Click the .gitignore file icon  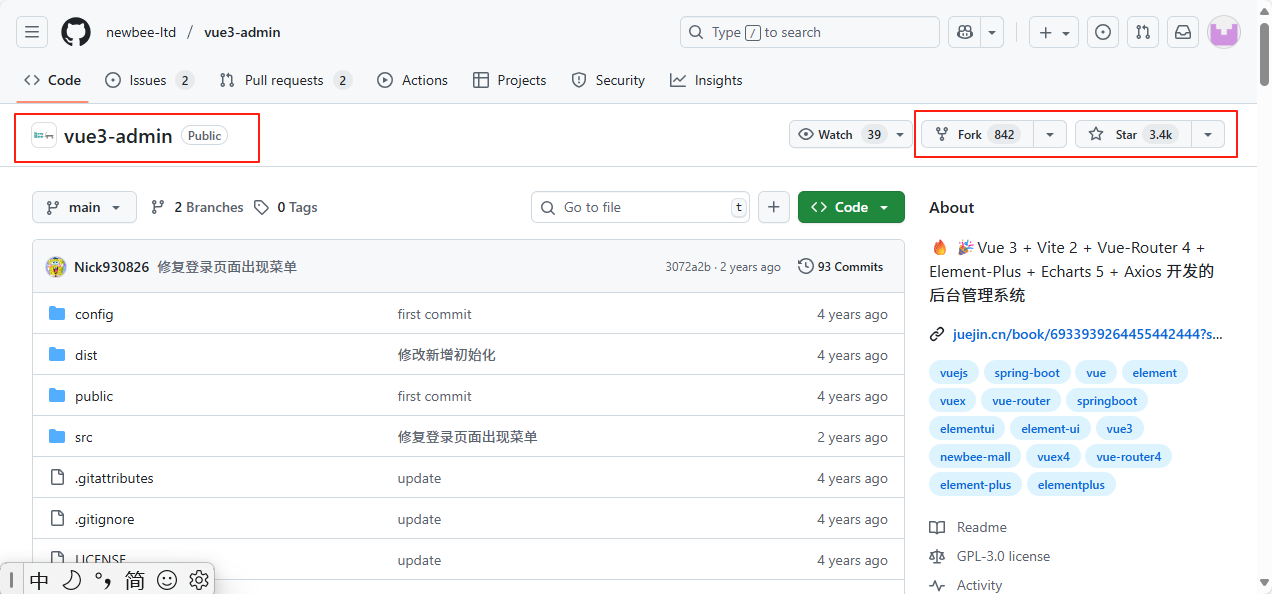pos(57,519)
